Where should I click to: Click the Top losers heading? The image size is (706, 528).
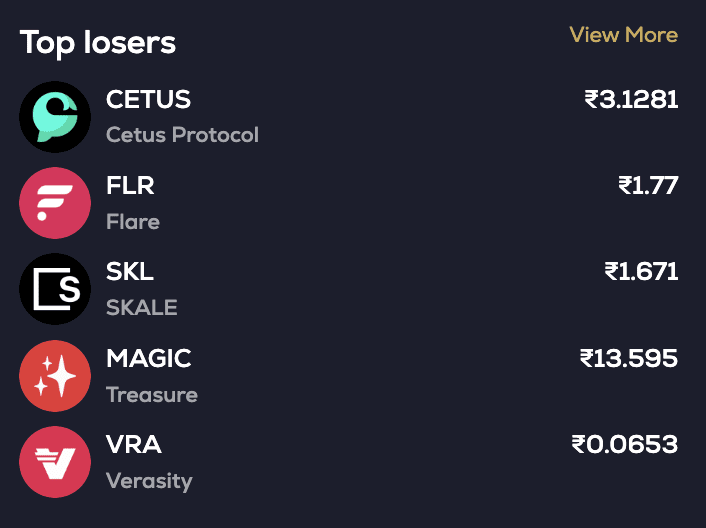click(x=98, y=43)
